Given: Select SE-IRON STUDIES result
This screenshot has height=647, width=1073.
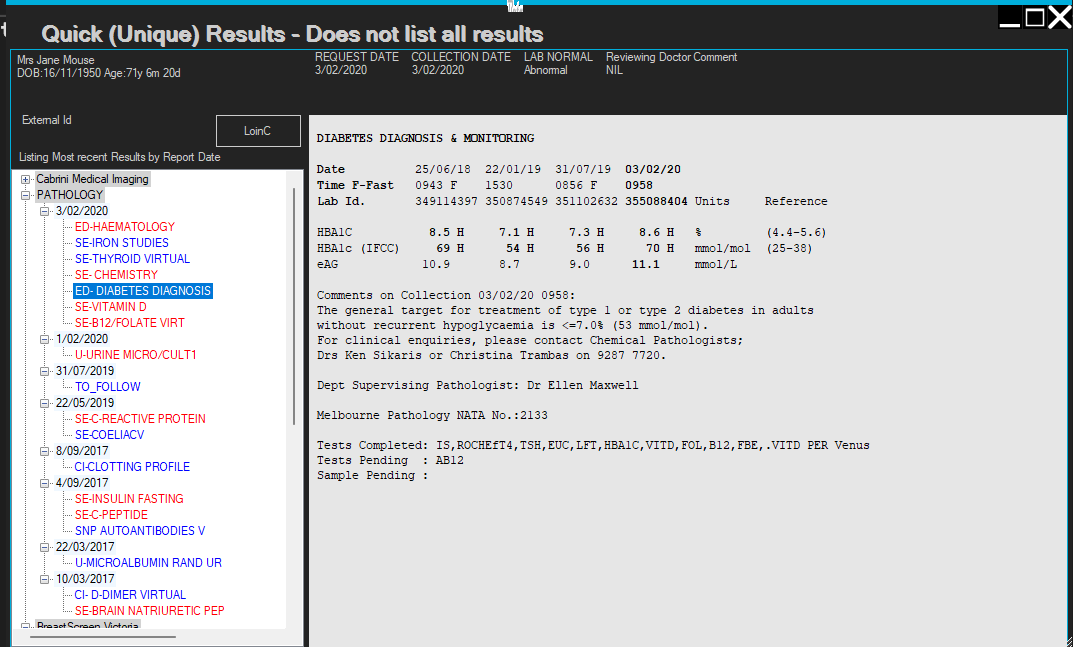Looking at the screenshot, I should (x=121, y=243).
